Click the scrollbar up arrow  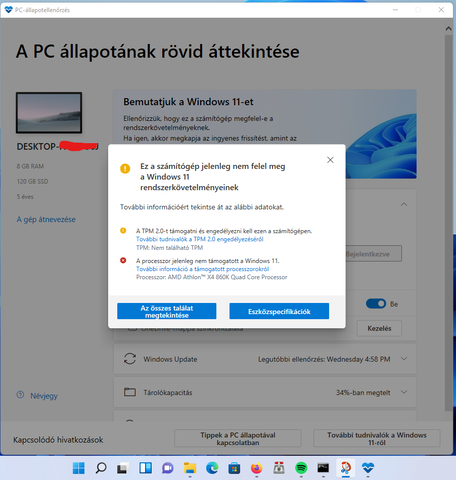pyautogui.click(x=448, y=29)
